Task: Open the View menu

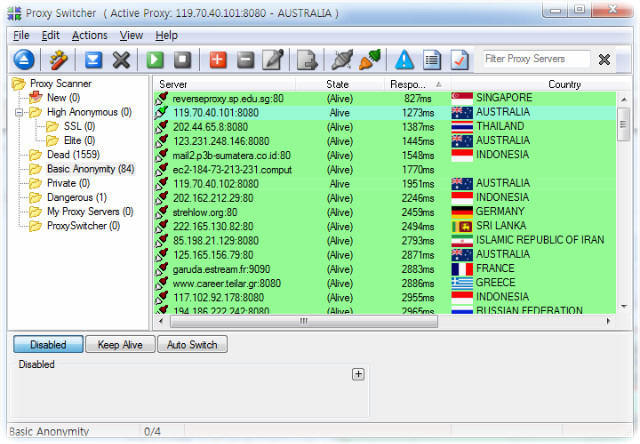Action: [131, 36]
